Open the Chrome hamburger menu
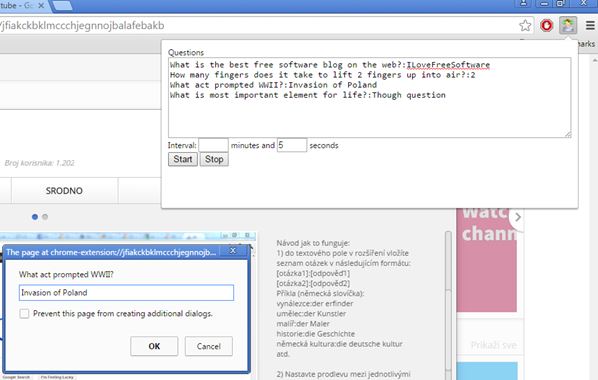This screenshot has height=380, width=598. pyautogui.click(x=590, y=26)
